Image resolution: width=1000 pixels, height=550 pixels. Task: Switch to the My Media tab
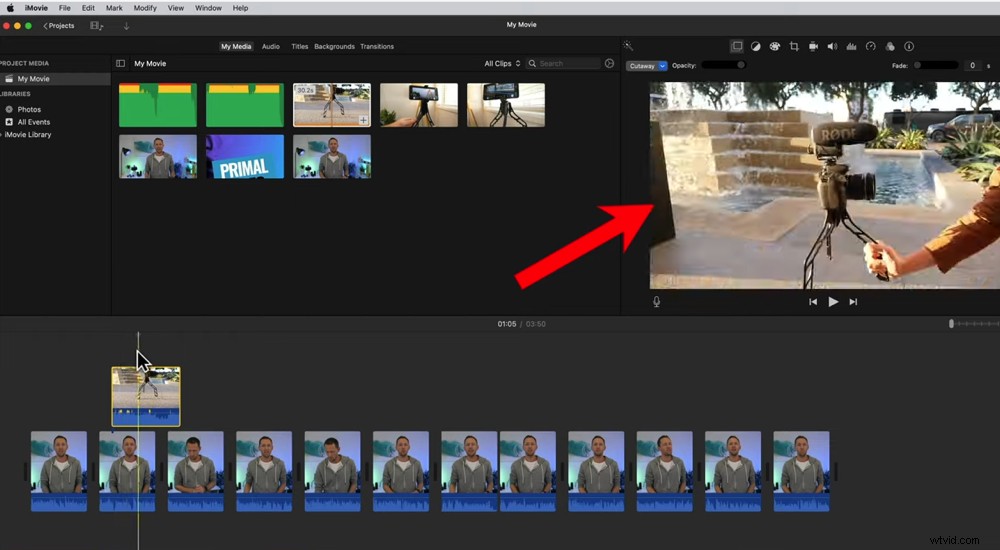click(236, 47)
